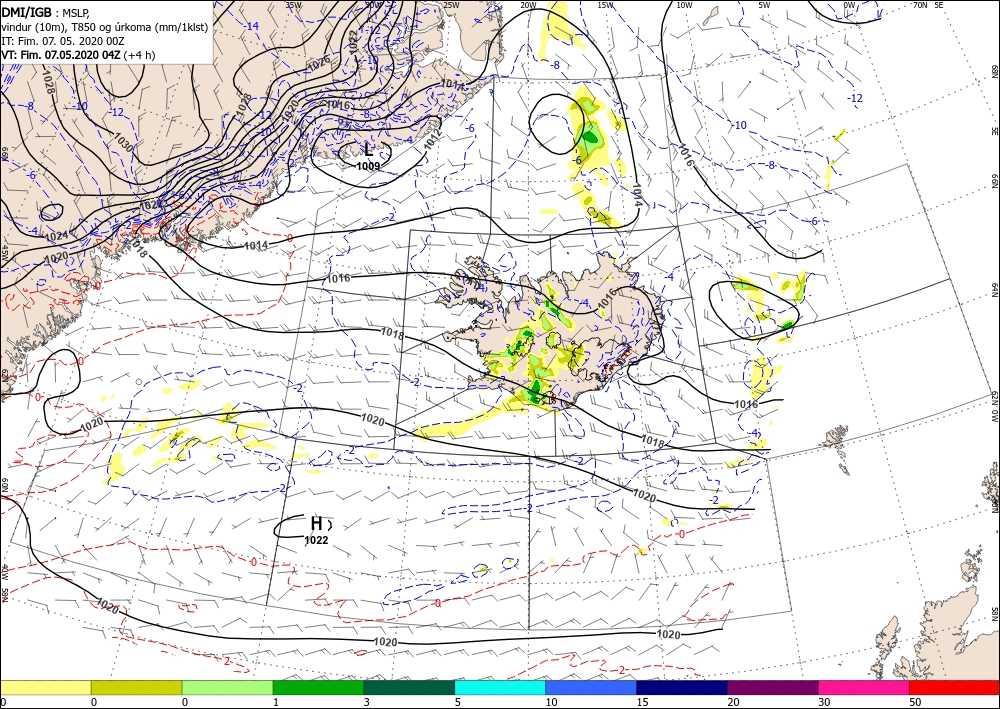Click the 1024 isobar label
This screenshot has width=1000, height=709.
(x=56, y=236)
